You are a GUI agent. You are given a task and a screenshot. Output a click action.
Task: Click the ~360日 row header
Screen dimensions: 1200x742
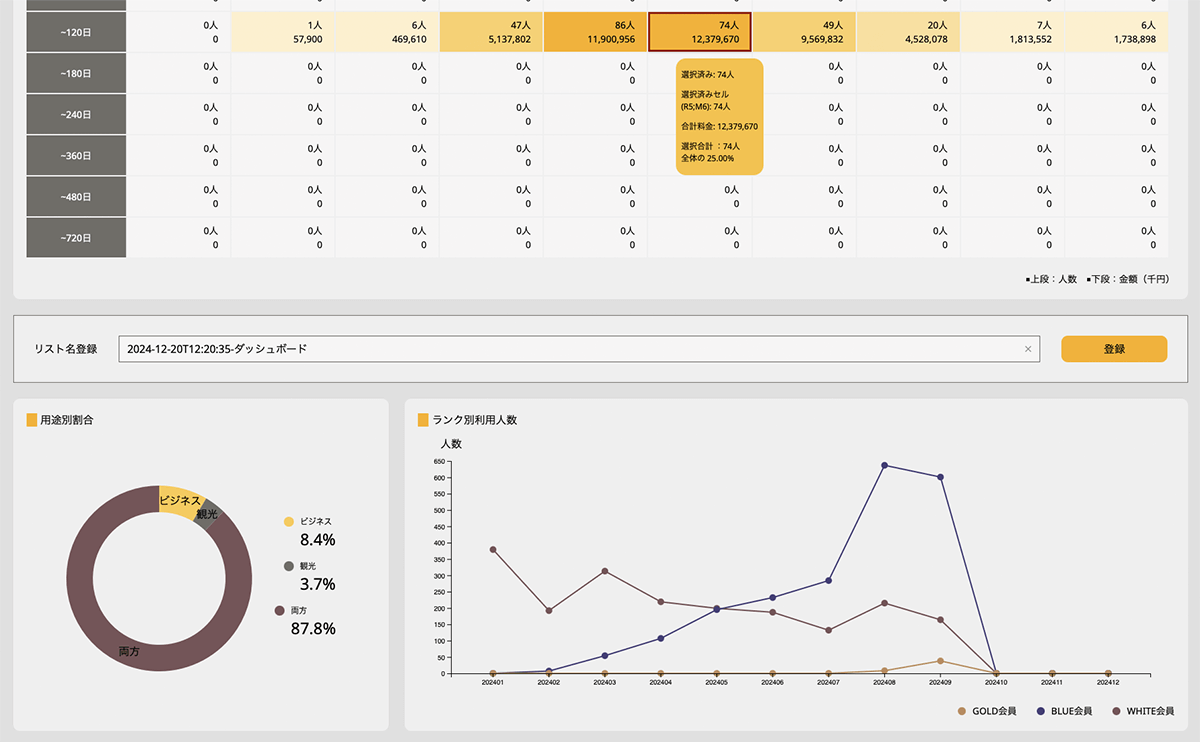(76, 156)
